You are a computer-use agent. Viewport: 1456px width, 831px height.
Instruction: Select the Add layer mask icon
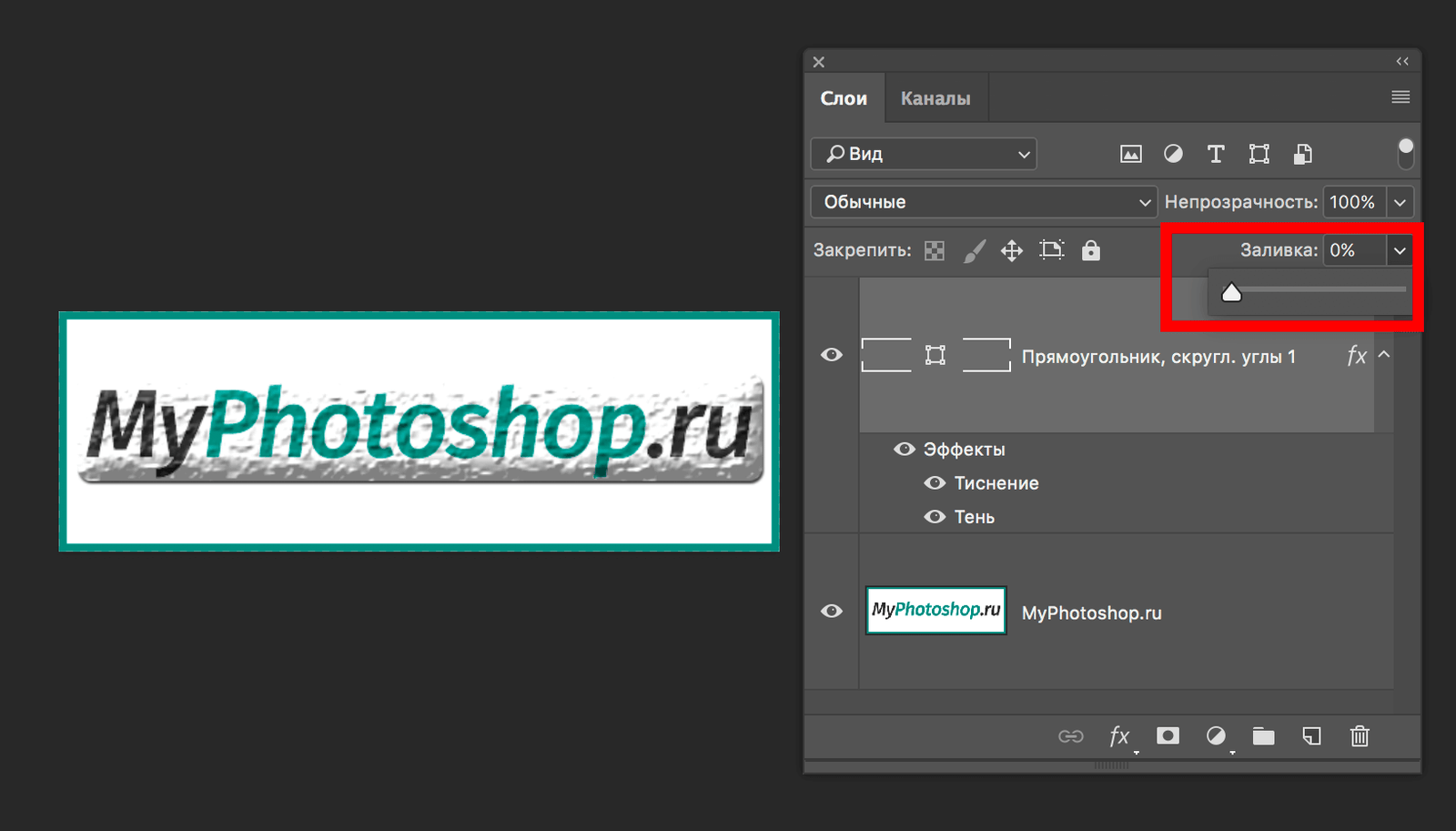1168,737
